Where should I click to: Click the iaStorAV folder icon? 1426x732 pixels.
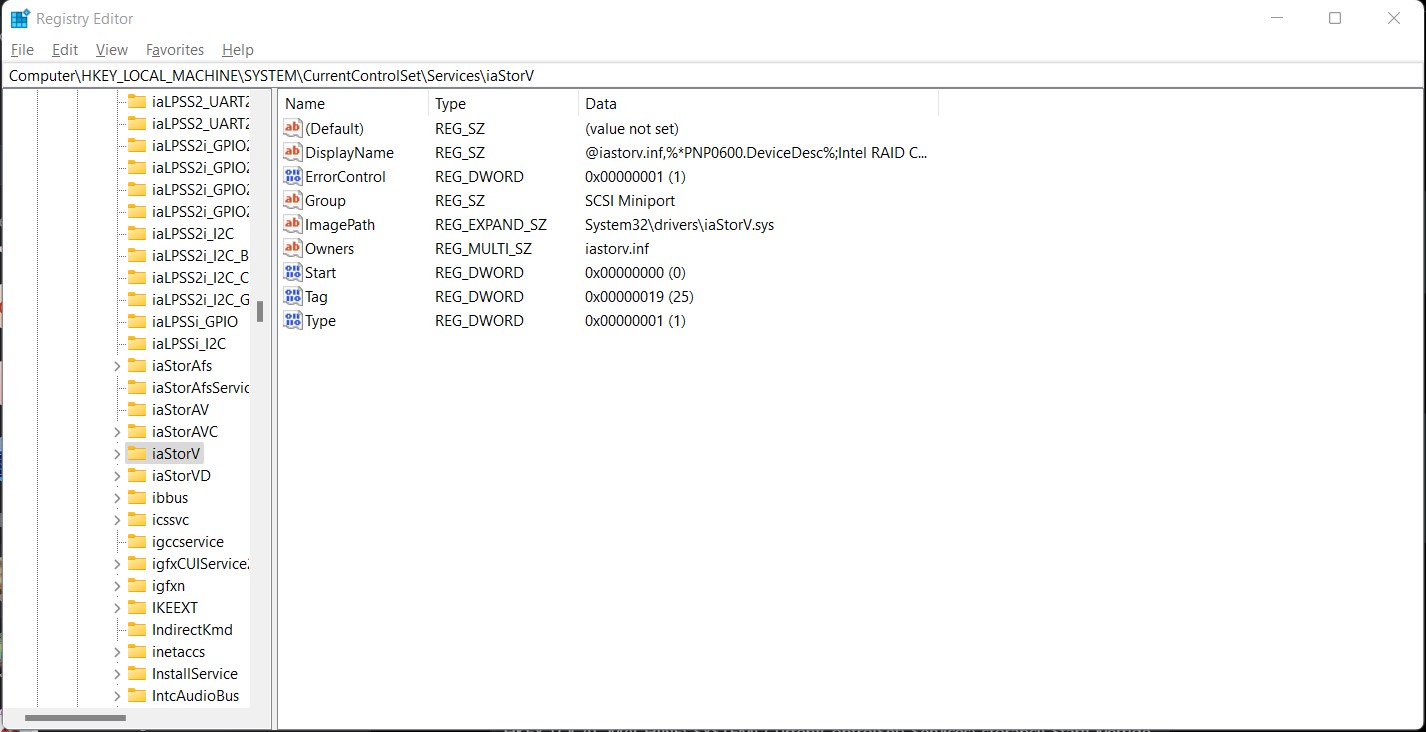pyautogui.click(x=137, y=410)
